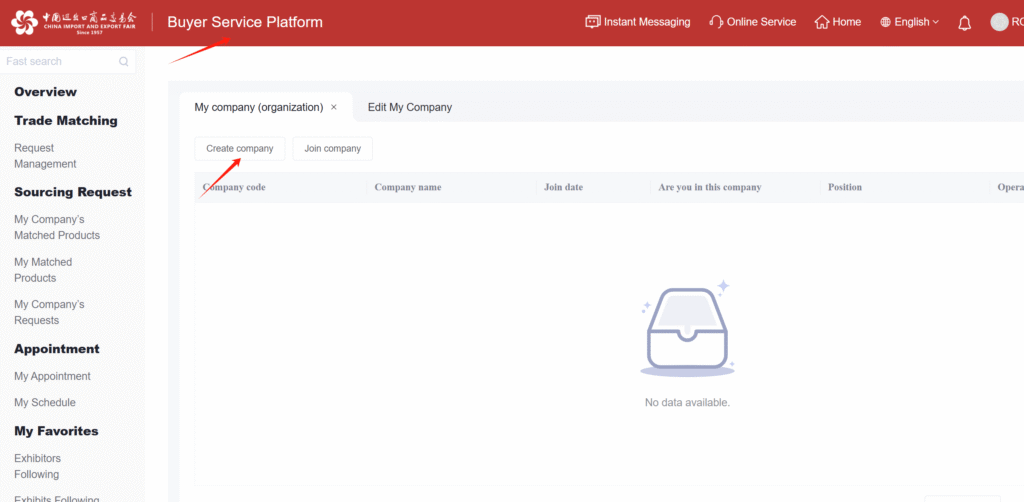The width and height of the screenshot is (1024, 502).
Task: Open Request Management in sidebar
Action: [x=45, y=156]
